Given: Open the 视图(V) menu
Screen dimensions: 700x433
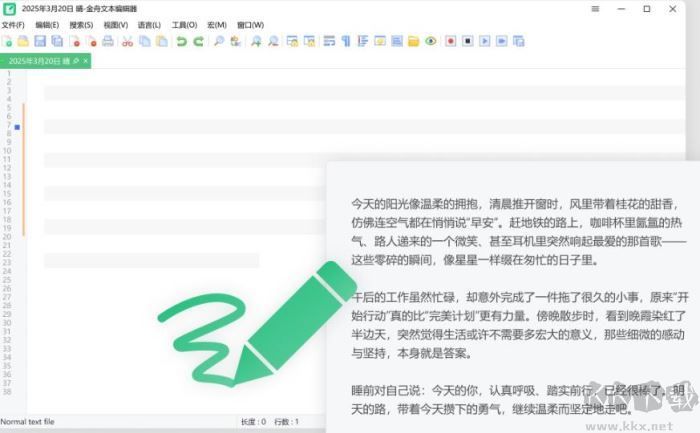Looking at the screenshot, I should click(116, 25).
